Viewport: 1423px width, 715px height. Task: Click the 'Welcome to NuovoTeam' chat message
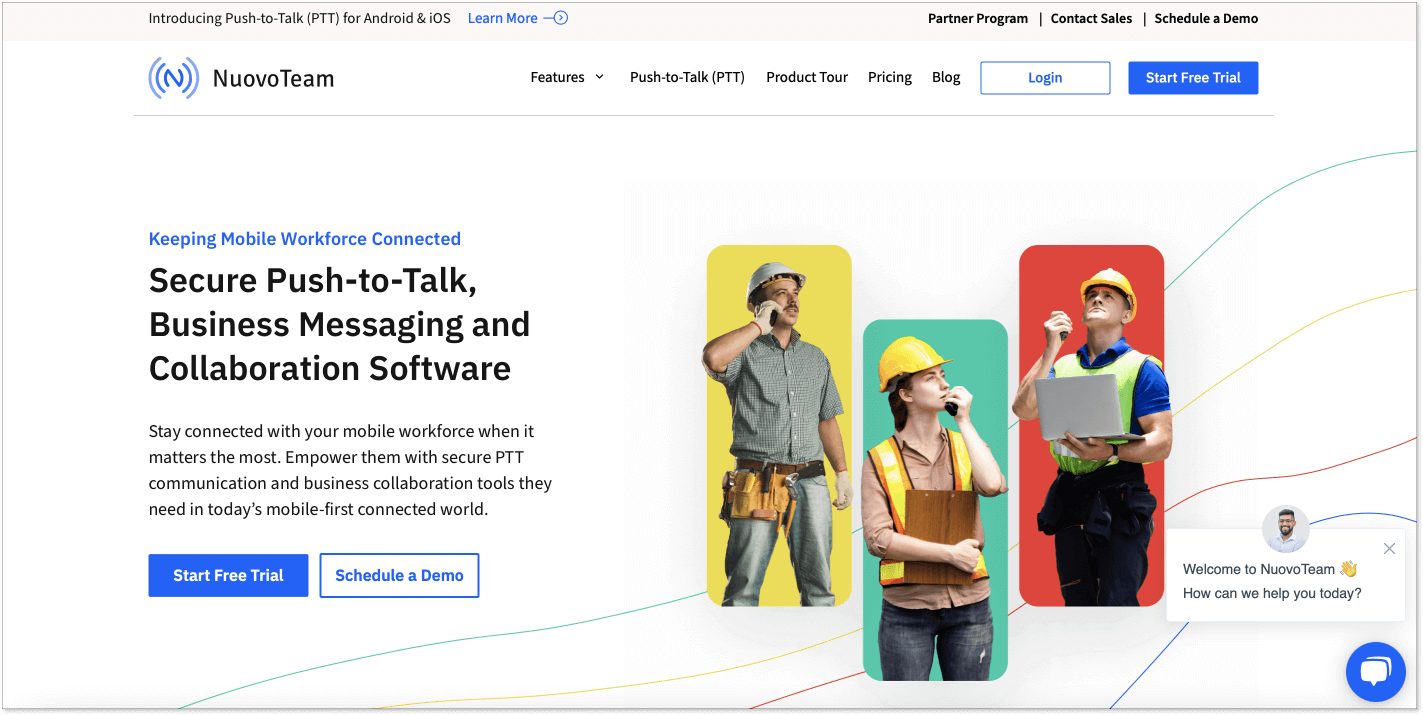pos(1270,569)
